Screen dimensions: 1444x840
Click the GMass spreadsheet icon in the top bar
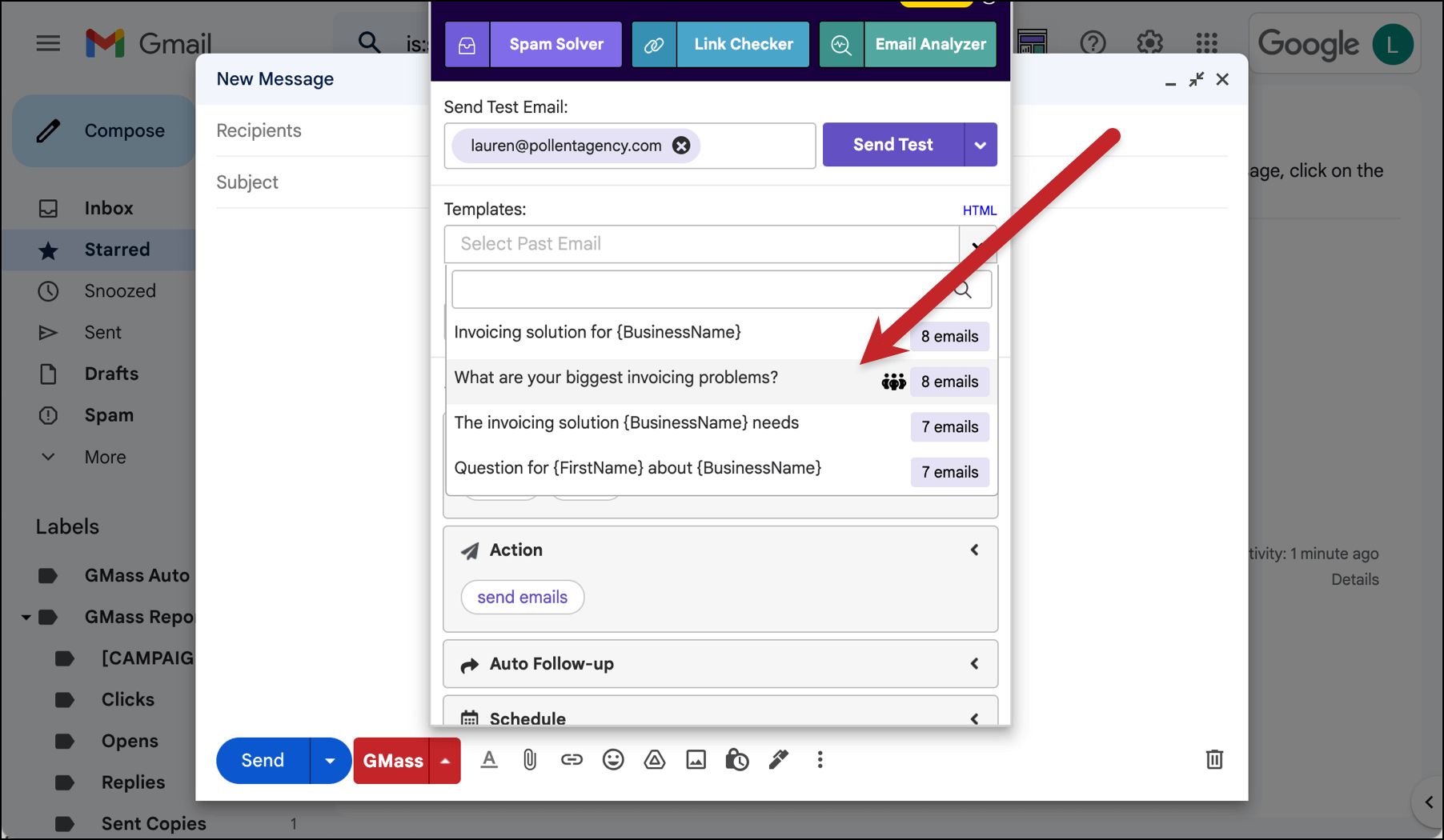[1033, 42]
